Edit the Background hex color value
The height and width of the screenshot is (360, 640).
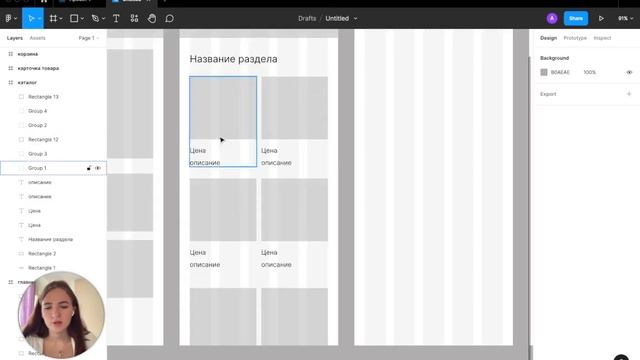pos(560,72)
